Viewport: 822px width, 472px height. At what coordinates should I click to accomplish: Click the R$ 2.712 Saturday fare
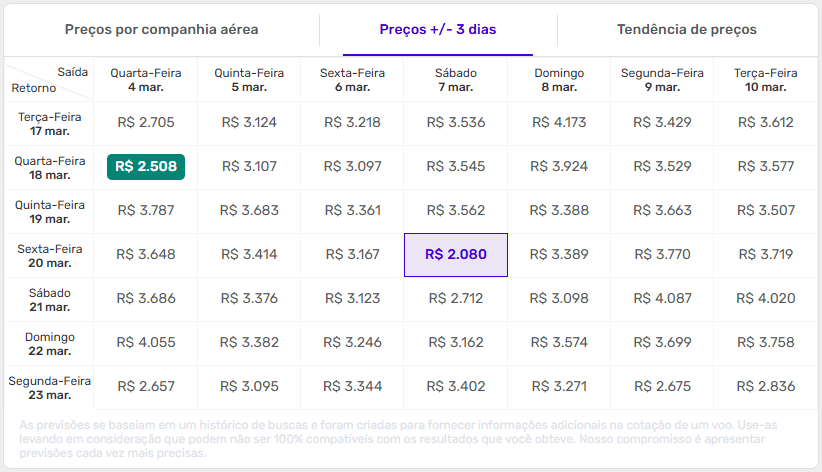click(x=456, y=299)
